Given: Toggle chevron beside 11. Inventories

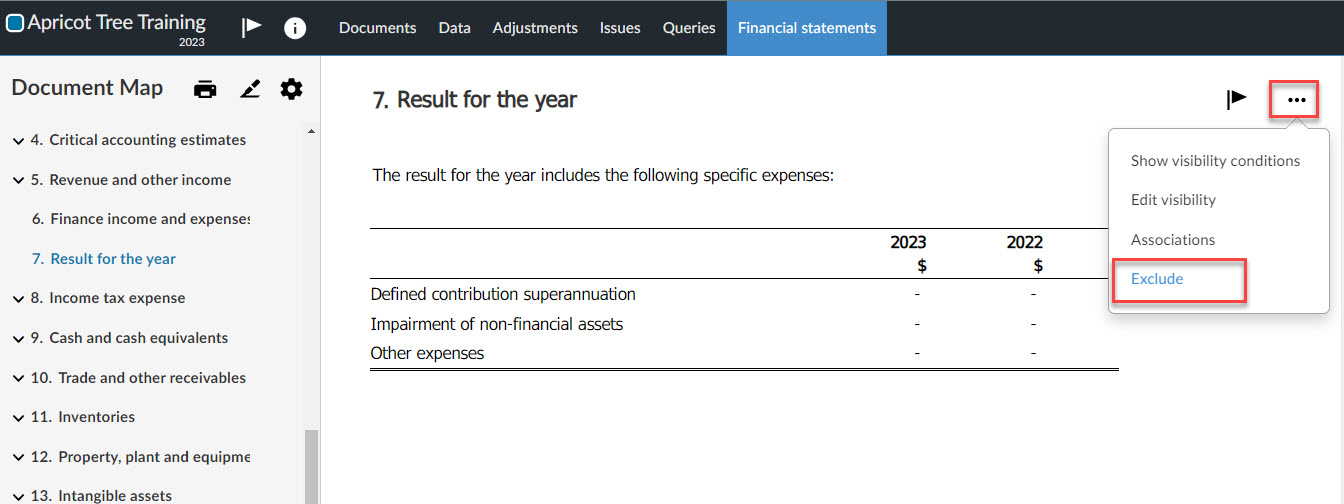Looking at the screenshot, I should click(x=19, y=418).
